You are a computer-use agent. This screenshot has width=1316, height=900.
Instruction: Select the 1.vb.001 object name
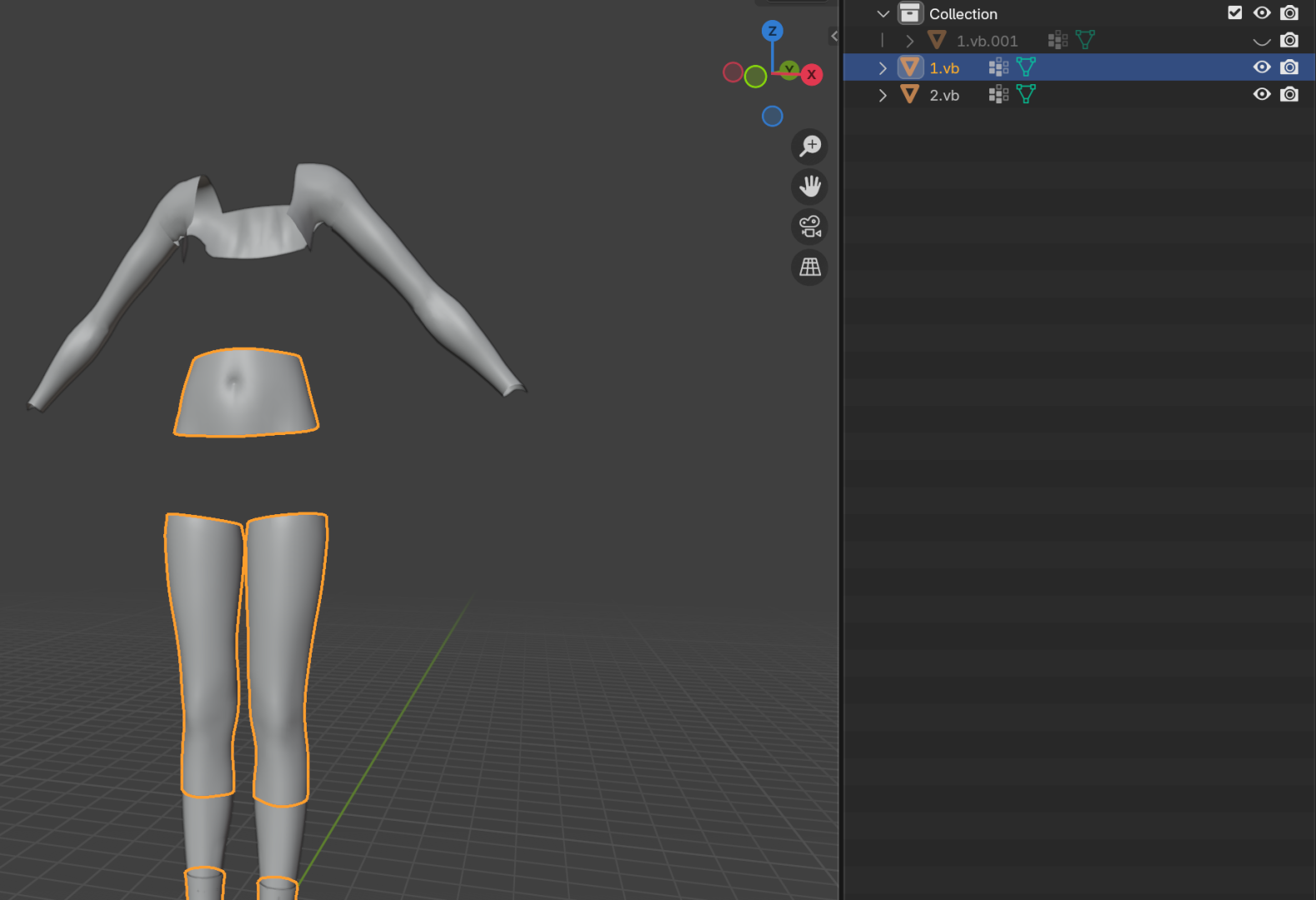[987, 41]
